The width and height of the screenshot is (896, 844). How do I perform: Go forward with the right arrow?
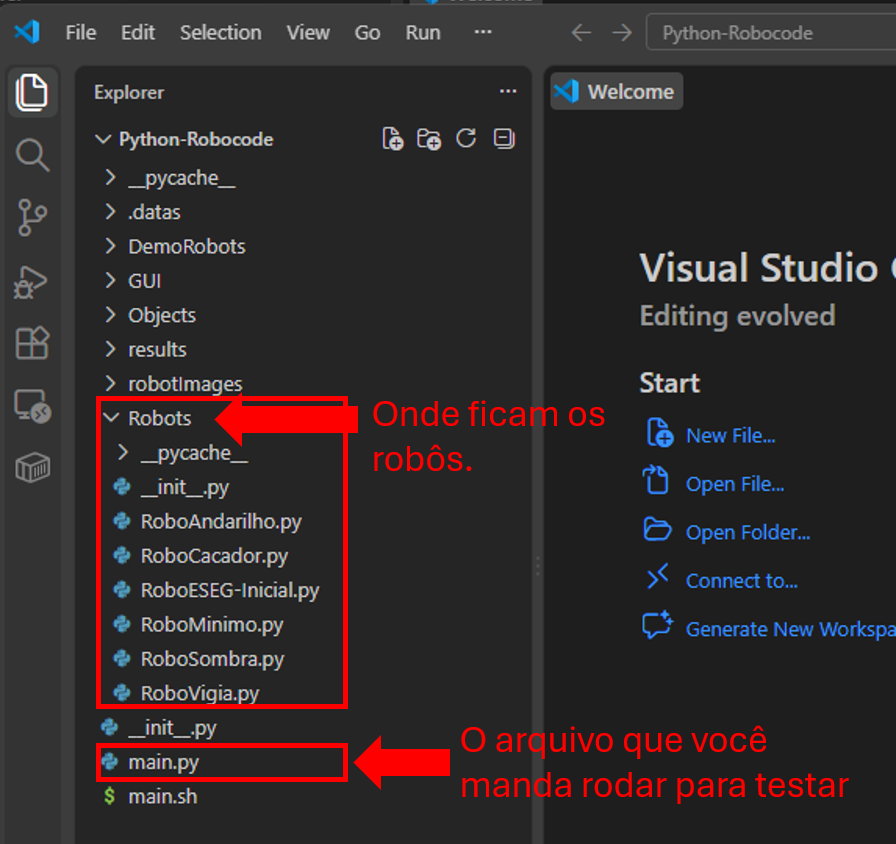622,33
